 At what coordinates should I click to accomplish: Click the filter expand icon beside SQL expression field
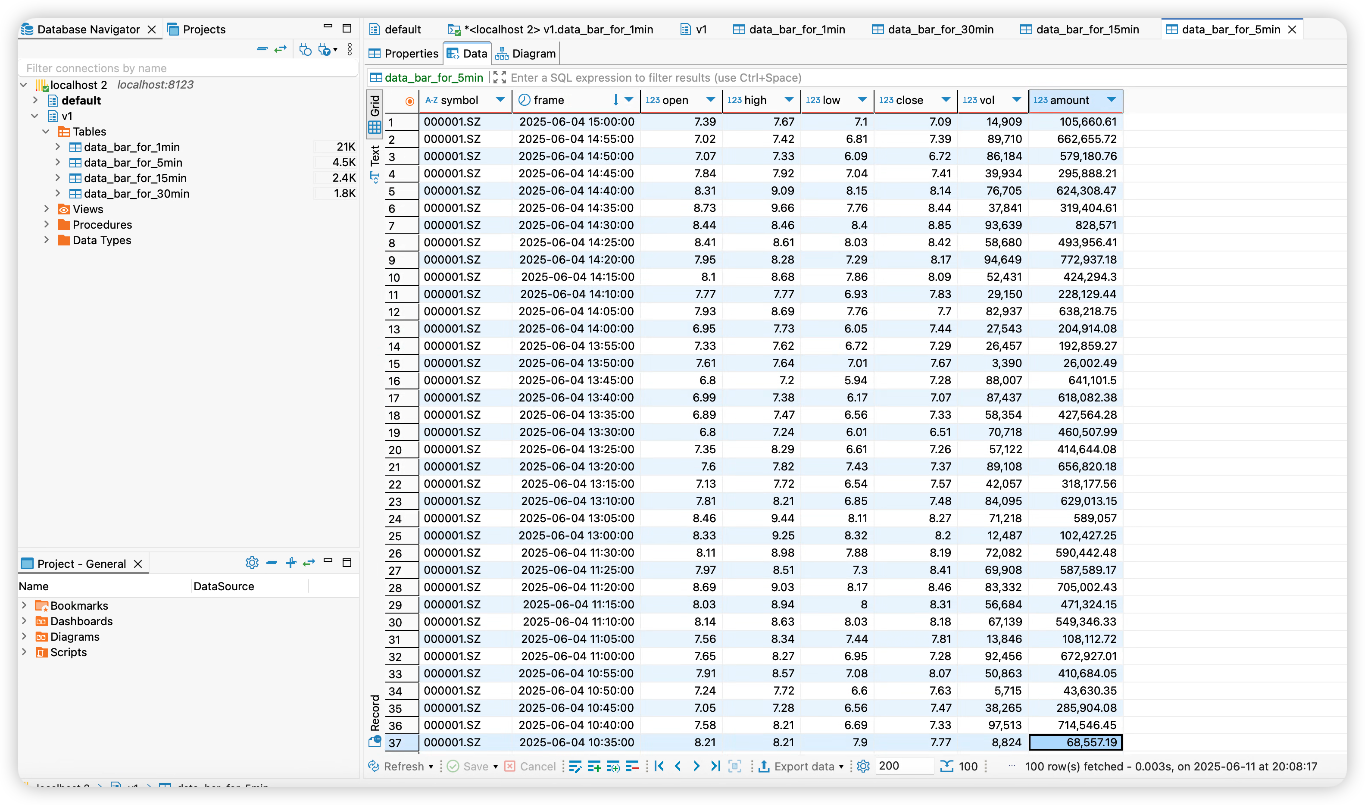(499, 77)
